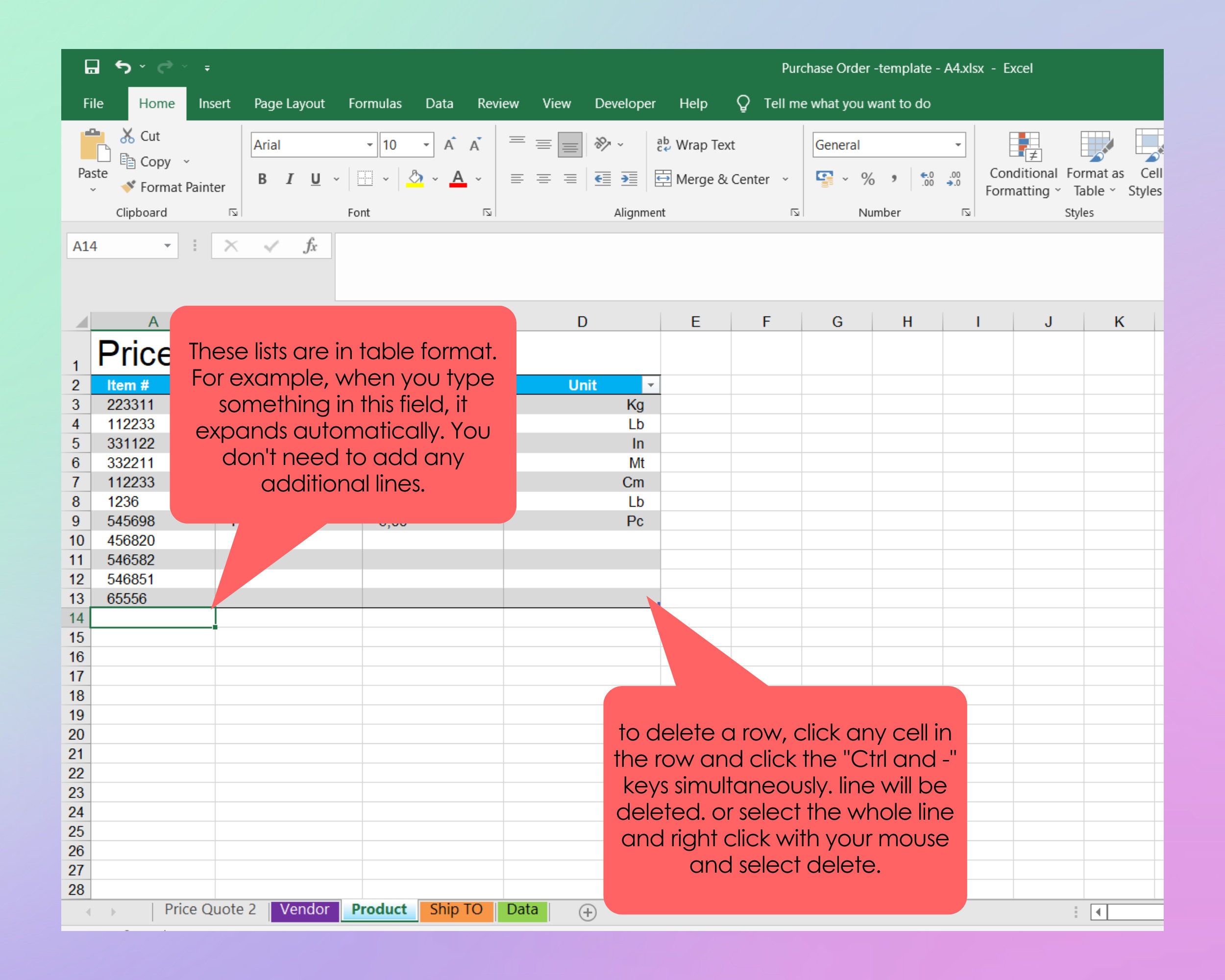The height and width of the screenshot is (980, 1225).
Task: Select the Cut scissors icon
Action: click(x=127, y=136)
